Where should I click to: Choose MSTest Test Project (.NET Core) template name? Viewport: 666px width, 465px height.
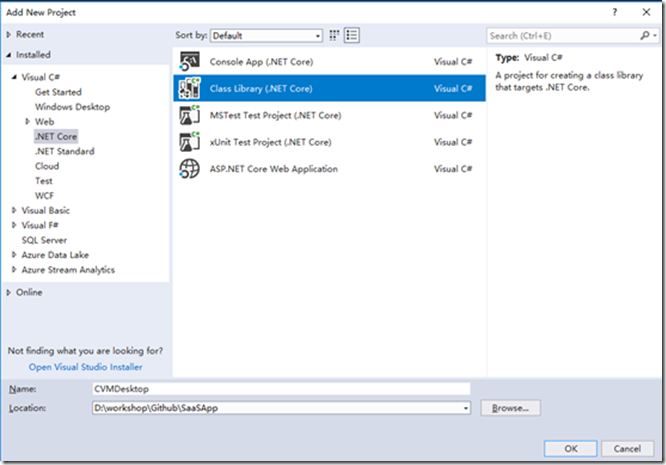pyautogui.click(x=275, y=116)
